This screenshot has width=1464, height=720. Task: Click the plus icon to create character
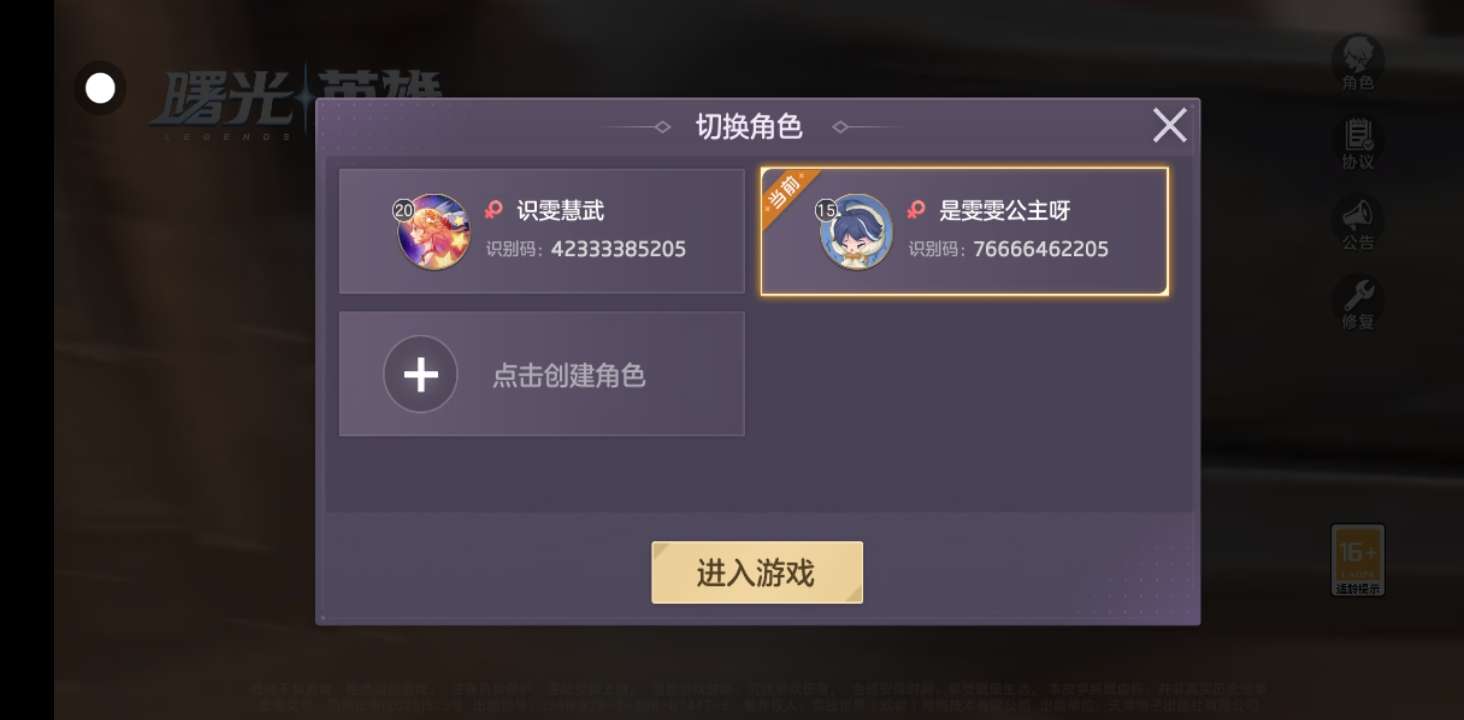pyautogui.click(x=420, y=374)
